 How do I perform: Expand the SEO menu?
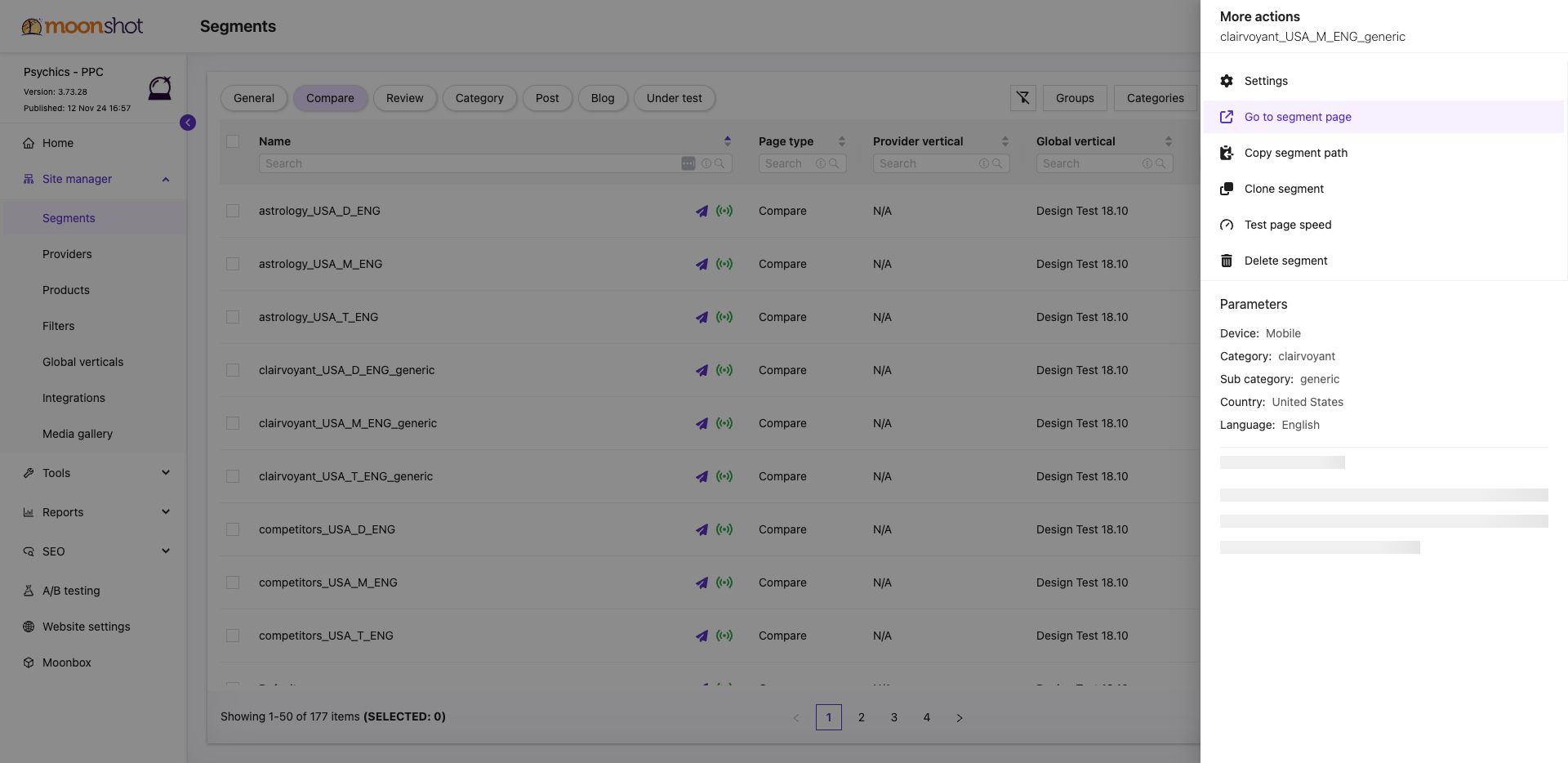pyautogui.click(x=166, y=551)
